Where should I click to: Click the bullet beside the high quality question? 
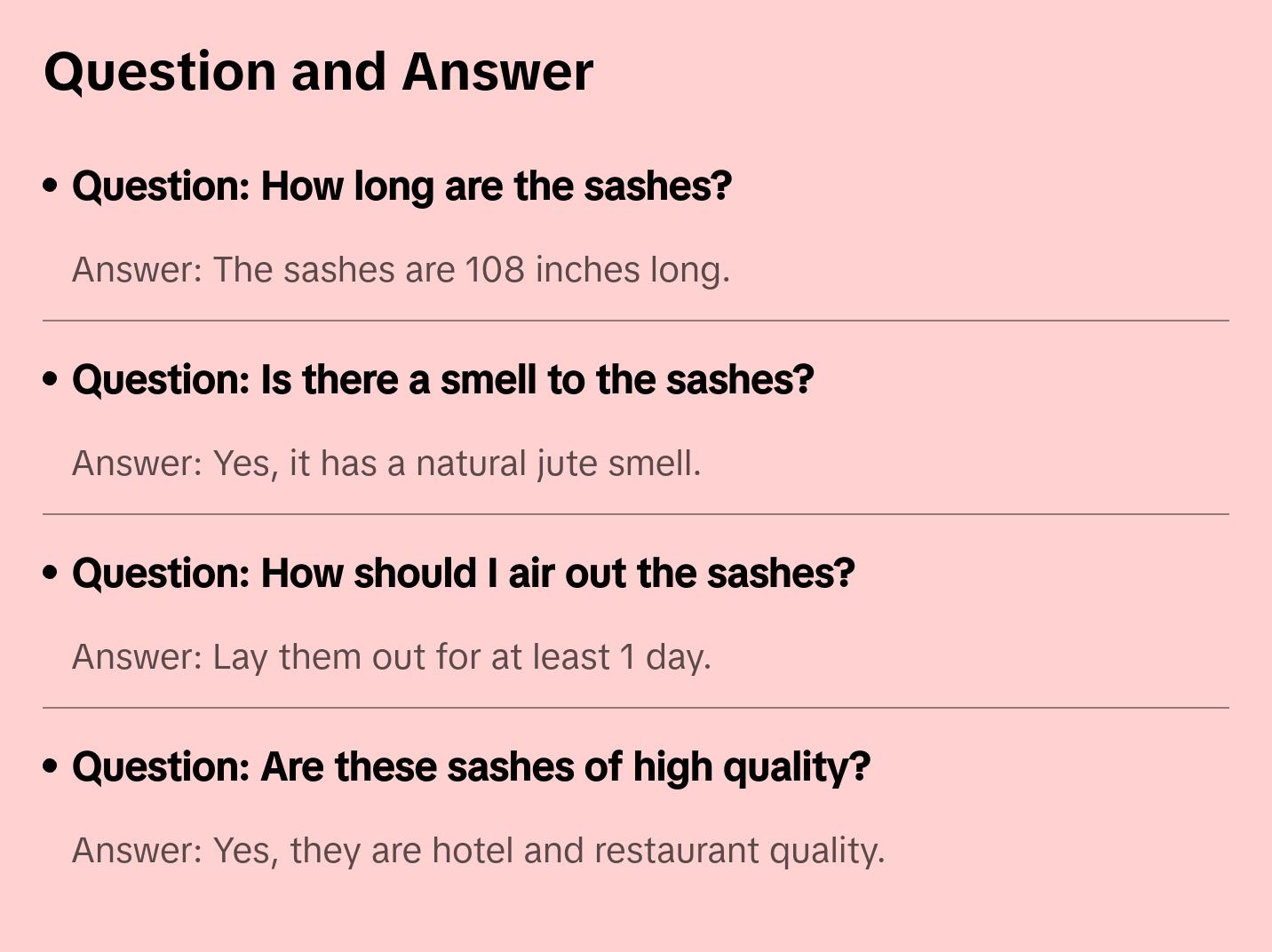(x=51, y=767)
